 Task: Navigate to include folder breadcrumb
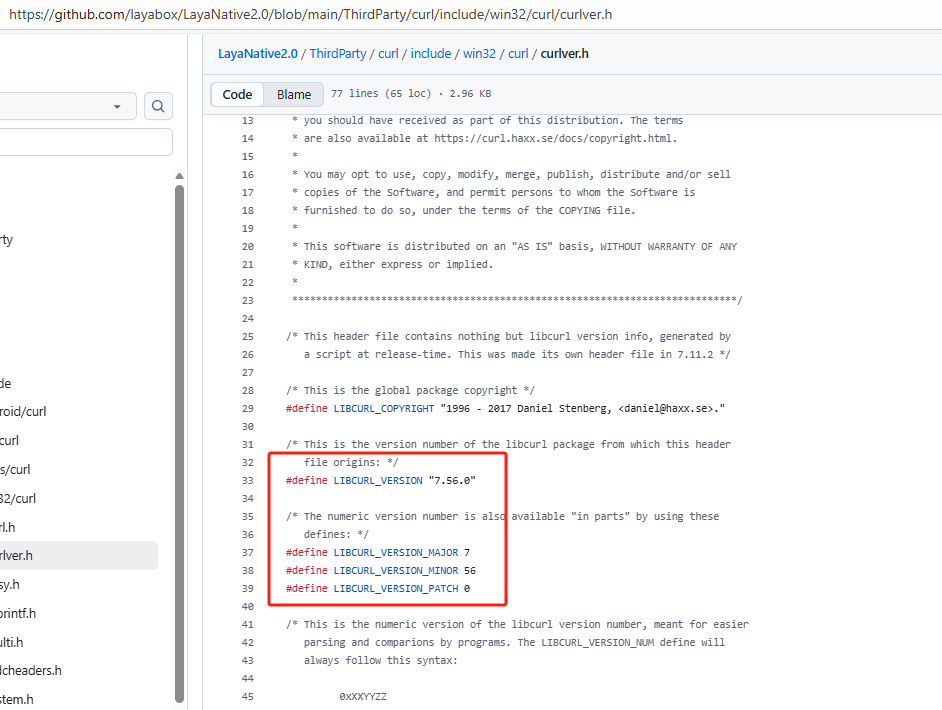point(430,53)
